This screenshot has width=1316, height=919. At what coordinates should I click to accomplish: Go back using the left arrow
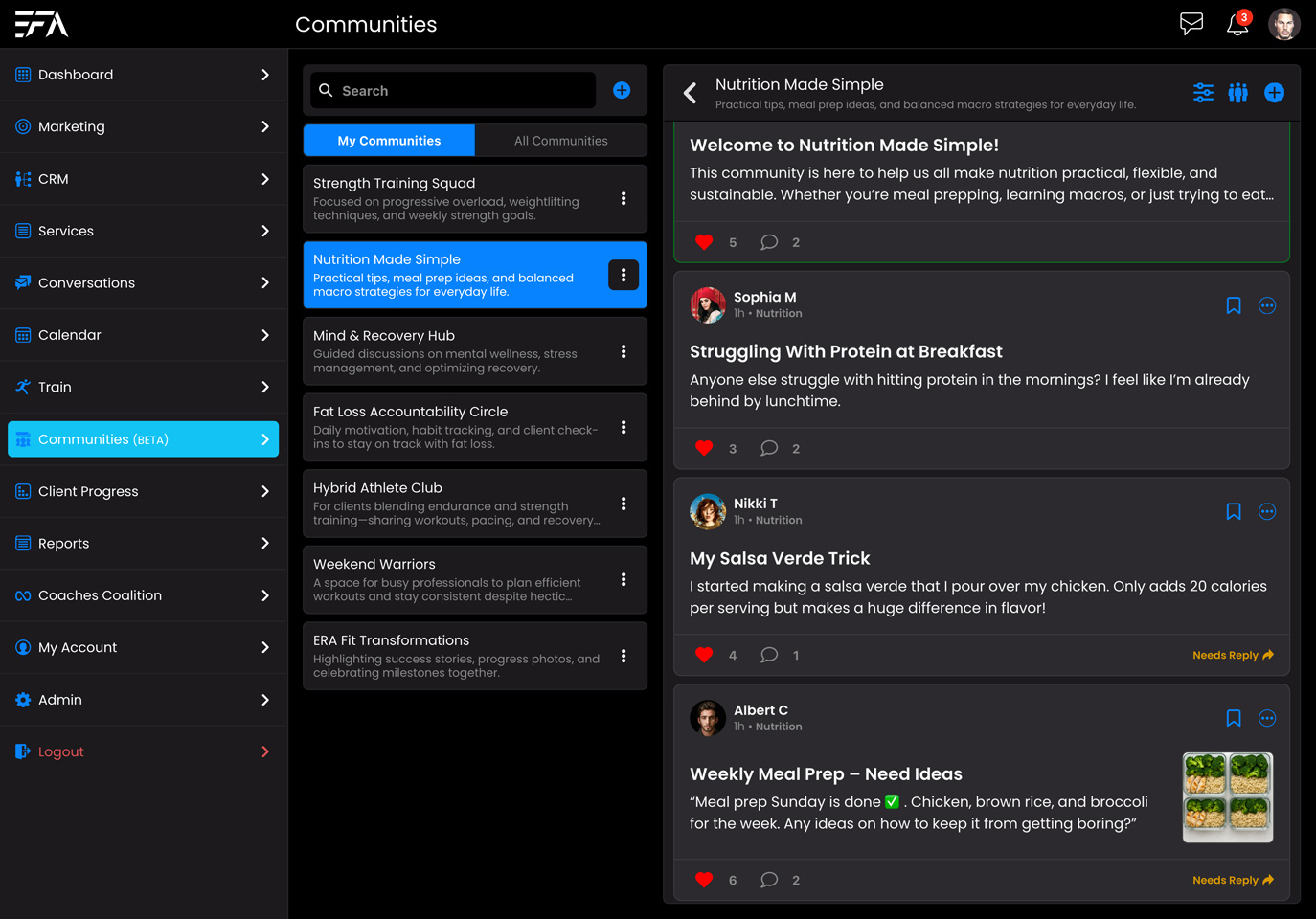click(x=691, y=93)
